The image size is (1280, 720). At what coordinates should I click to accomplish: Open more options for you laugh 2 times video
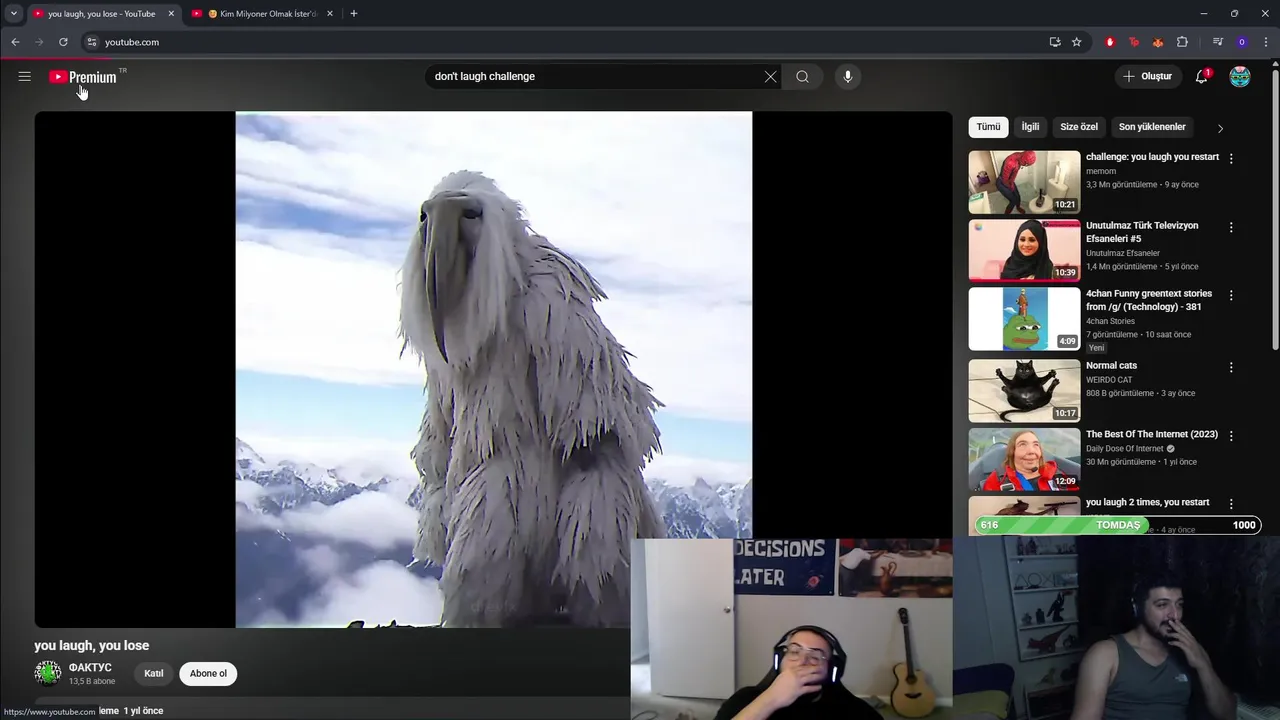[1231, 504]
